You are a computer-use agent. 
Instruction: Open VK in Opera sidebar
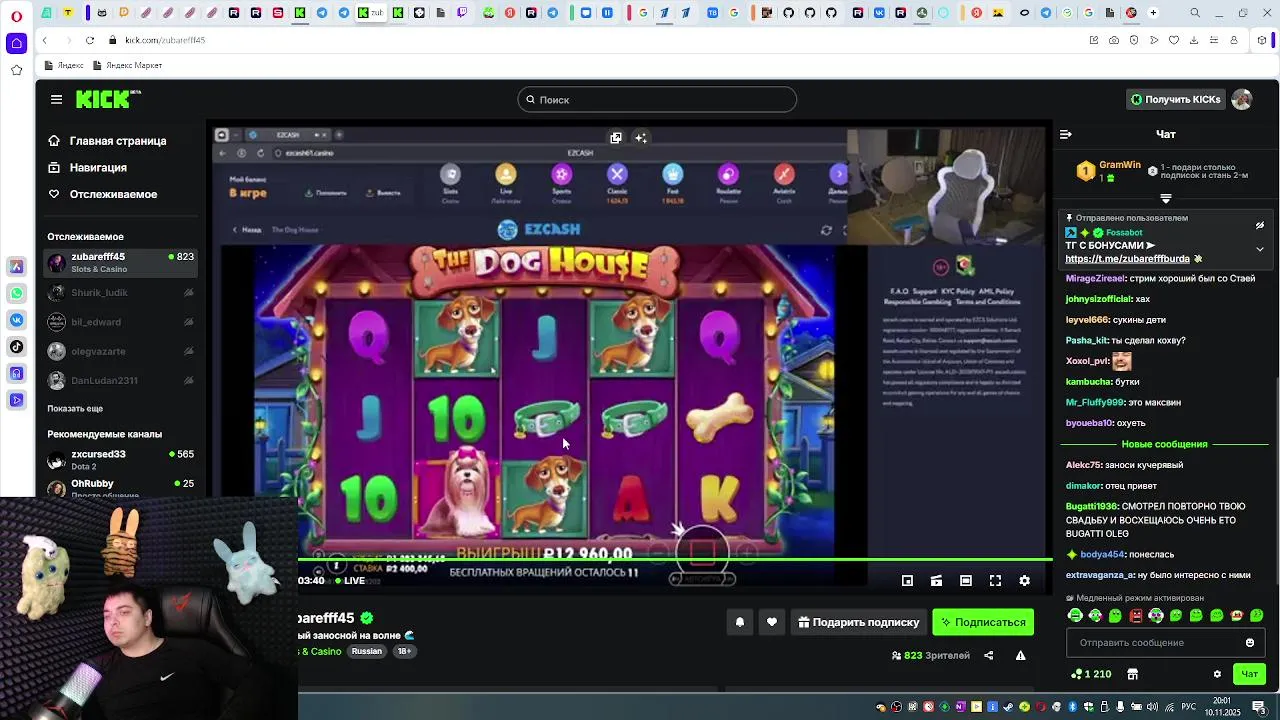[x=16, y=320]
